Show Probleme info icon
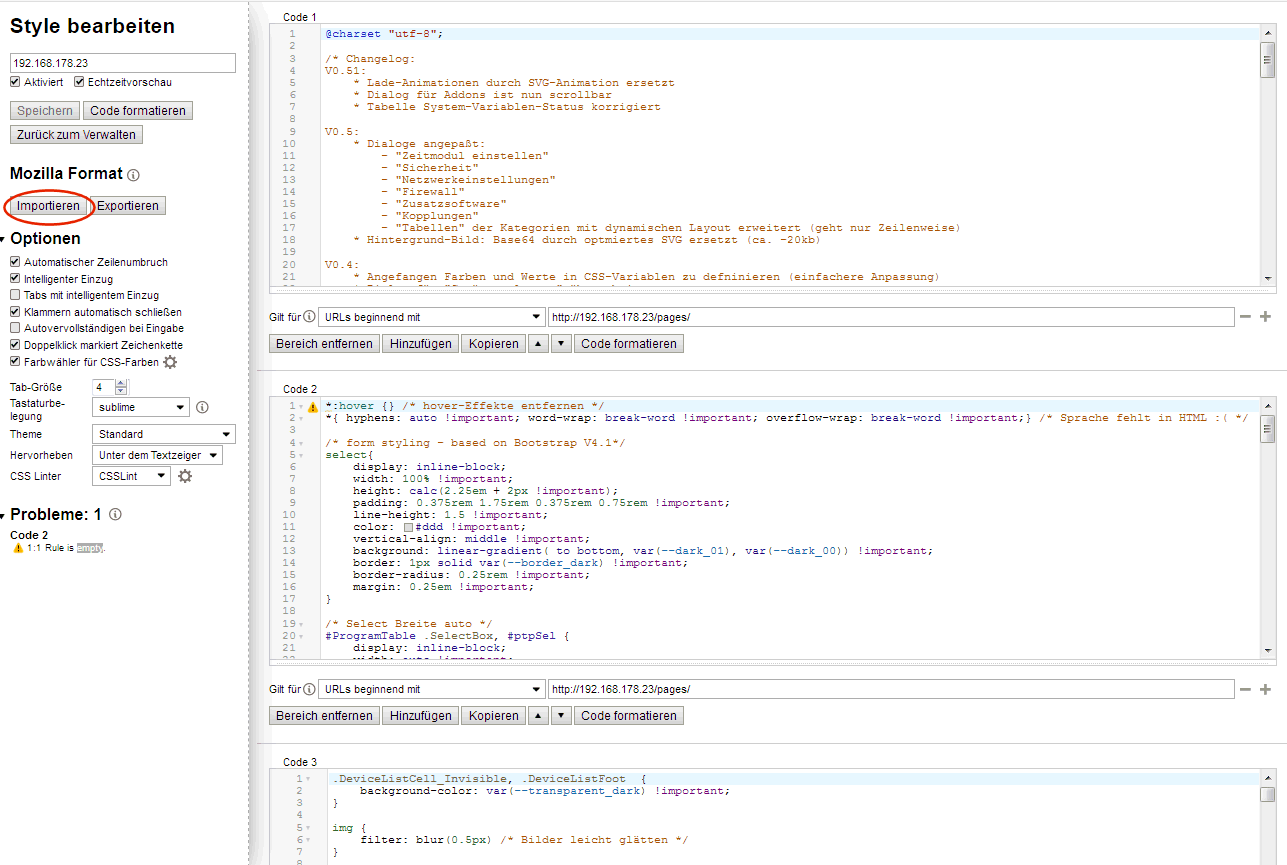The image size is (1287, 865). tap(115, 515)
